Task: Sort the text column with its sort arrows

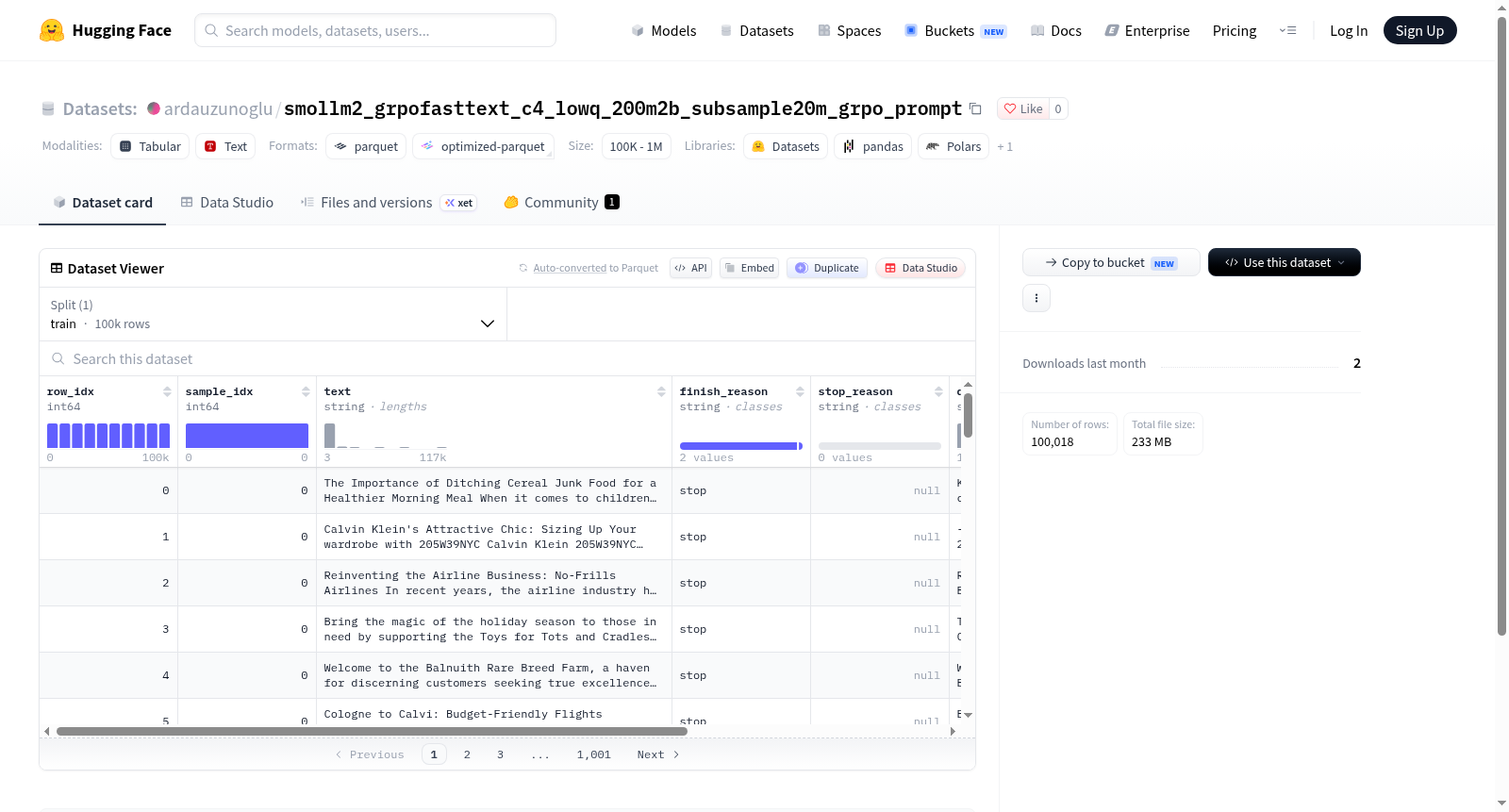Action: coord(661,391)
